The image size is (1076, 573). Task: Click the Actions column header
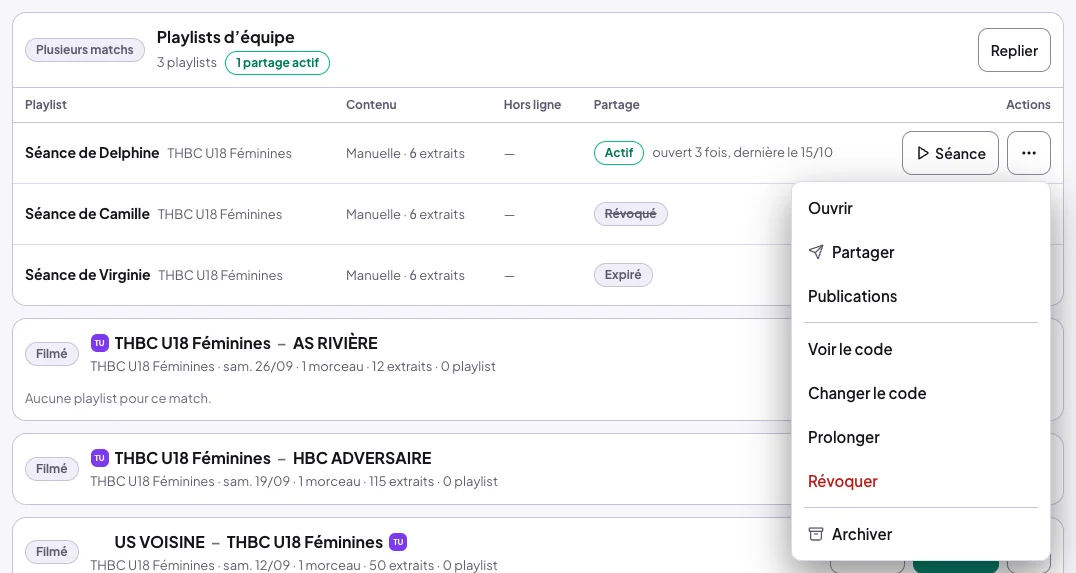1028,104
